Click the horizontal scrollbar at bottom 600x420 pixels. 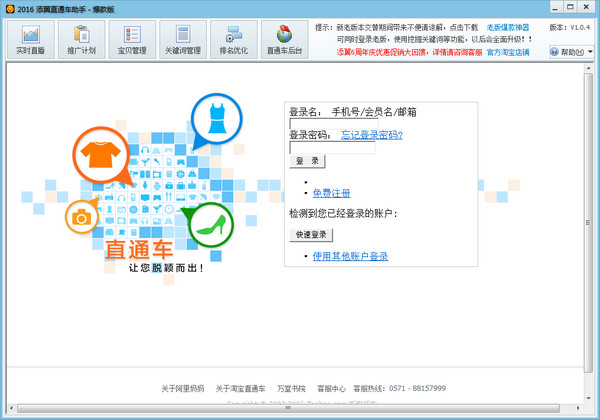tap(300, 408)
